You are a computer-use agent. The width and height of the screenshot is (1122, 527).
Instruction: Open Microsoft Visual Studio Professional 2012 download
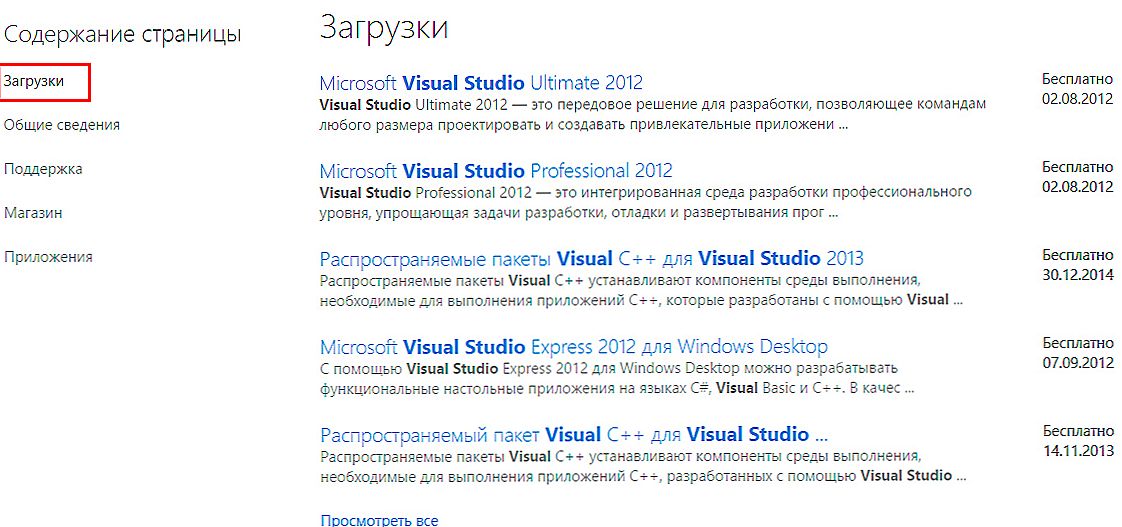[496, 171]
